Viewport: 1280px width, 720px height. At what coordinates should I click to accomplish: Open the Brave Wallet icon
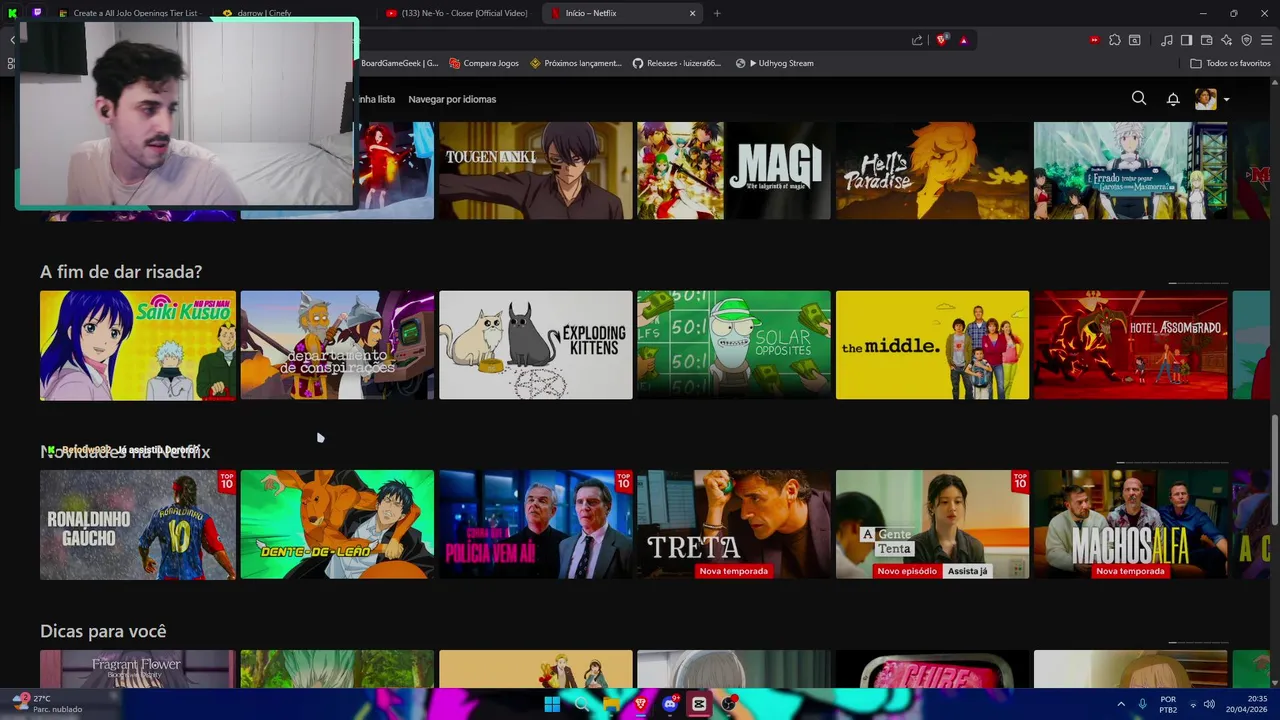(x=1206, y=40)
